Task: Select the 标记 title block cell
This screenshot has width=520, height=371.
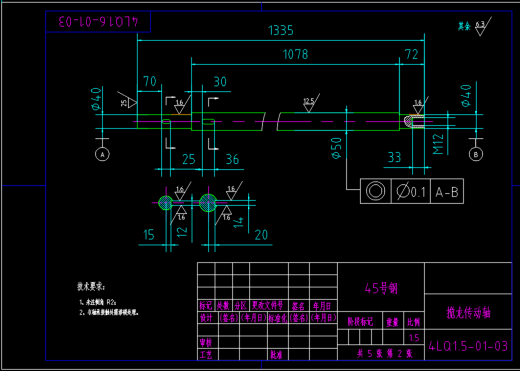Action: pos(206,306)
